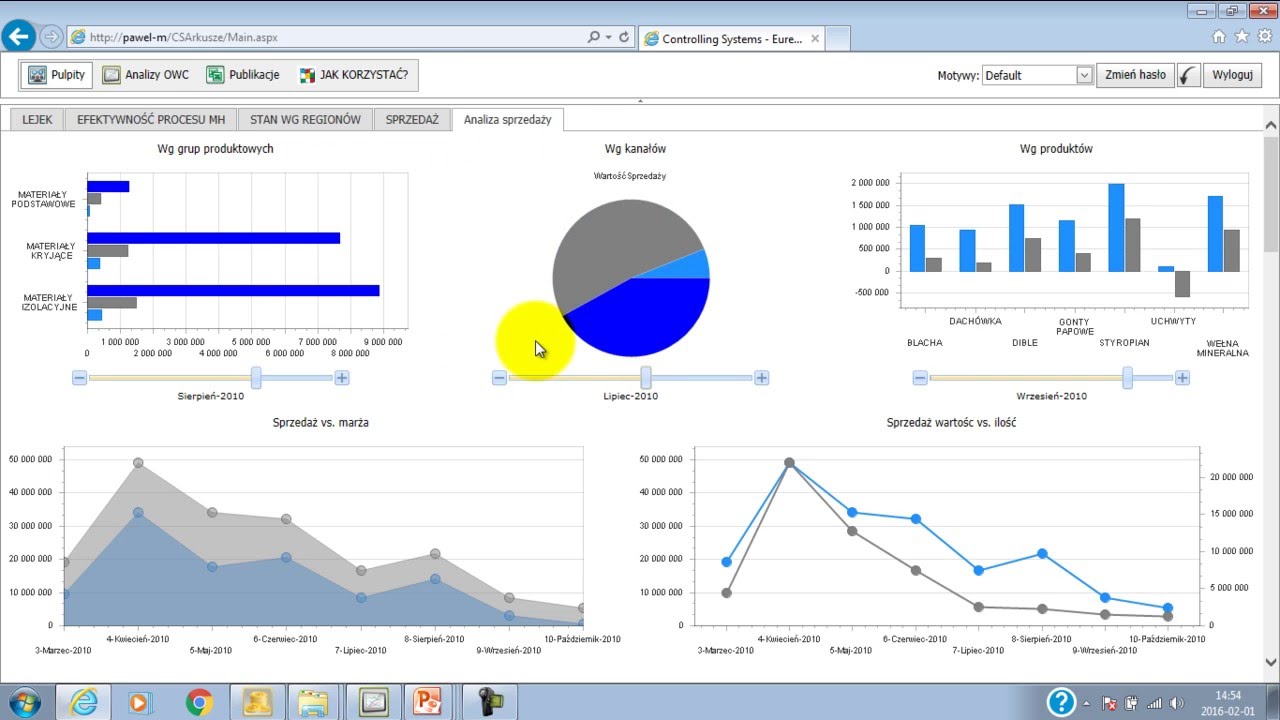Screen dimensions: 1280x720
Task: Switch to the EFEKTYWNOŚĆ PROCESU MH tab
Action: pos(151,120)
